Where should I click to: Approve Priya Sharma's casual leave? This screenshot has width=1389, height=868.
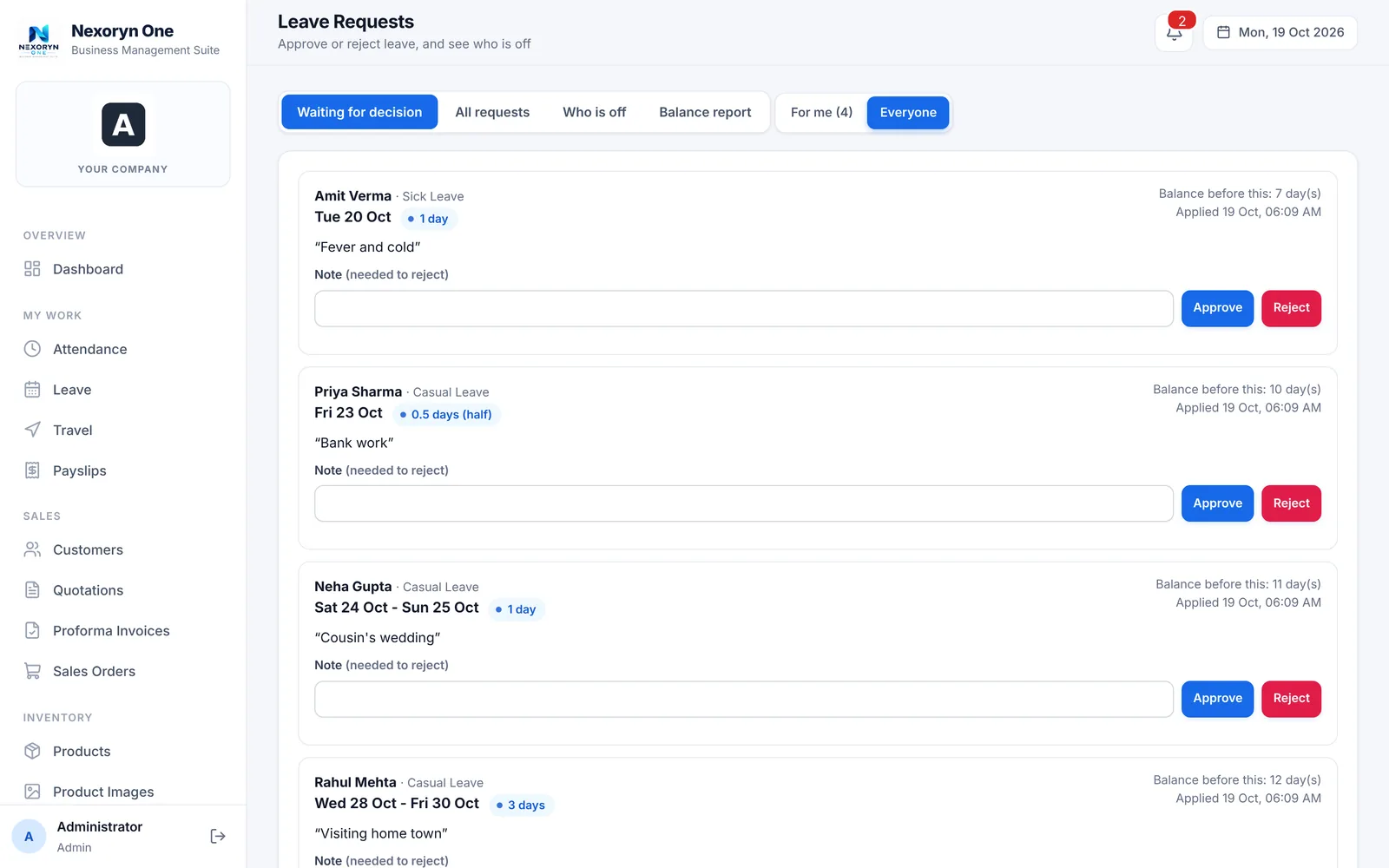point(1217,503)
